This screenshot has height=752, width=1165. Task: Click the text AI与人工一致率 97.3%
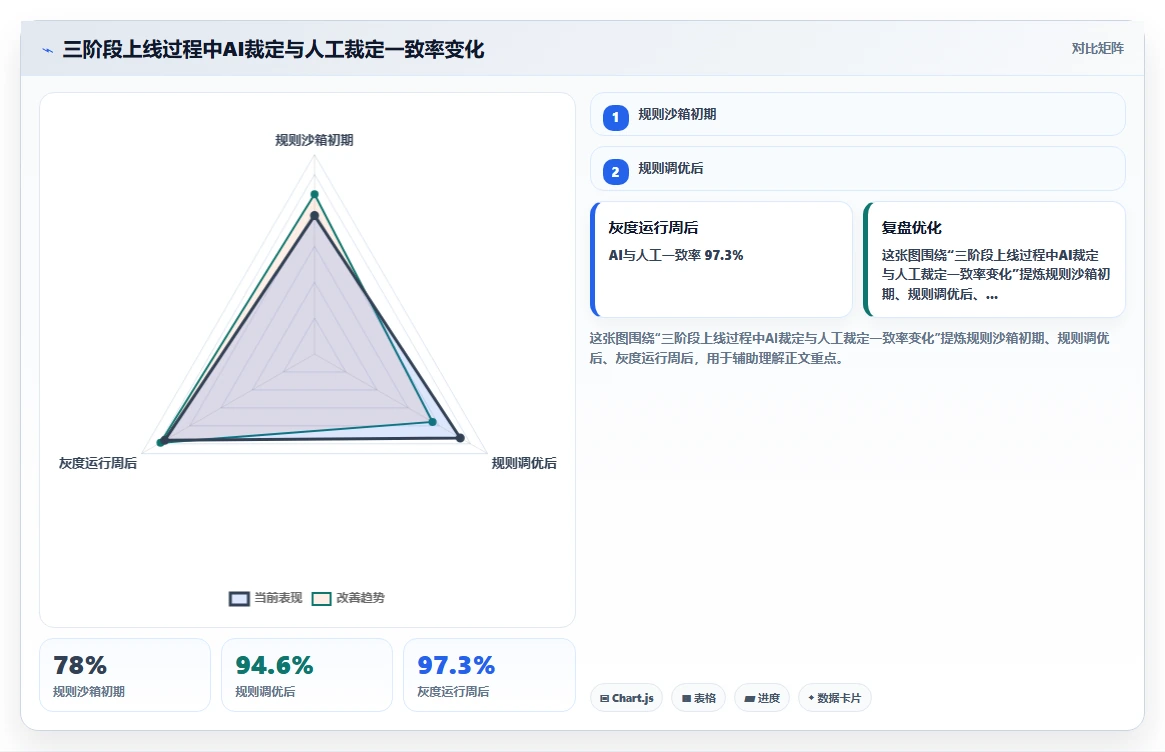tap(675, 255)
